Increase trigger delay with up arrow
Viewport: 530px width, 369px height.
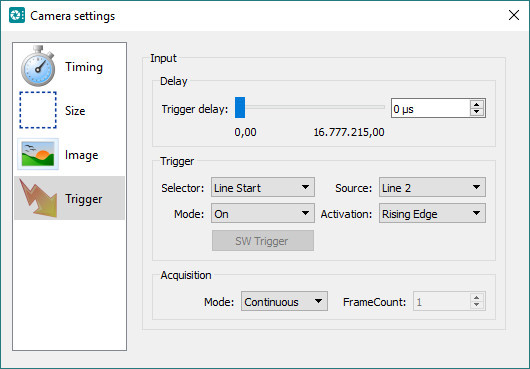[477, 104]
